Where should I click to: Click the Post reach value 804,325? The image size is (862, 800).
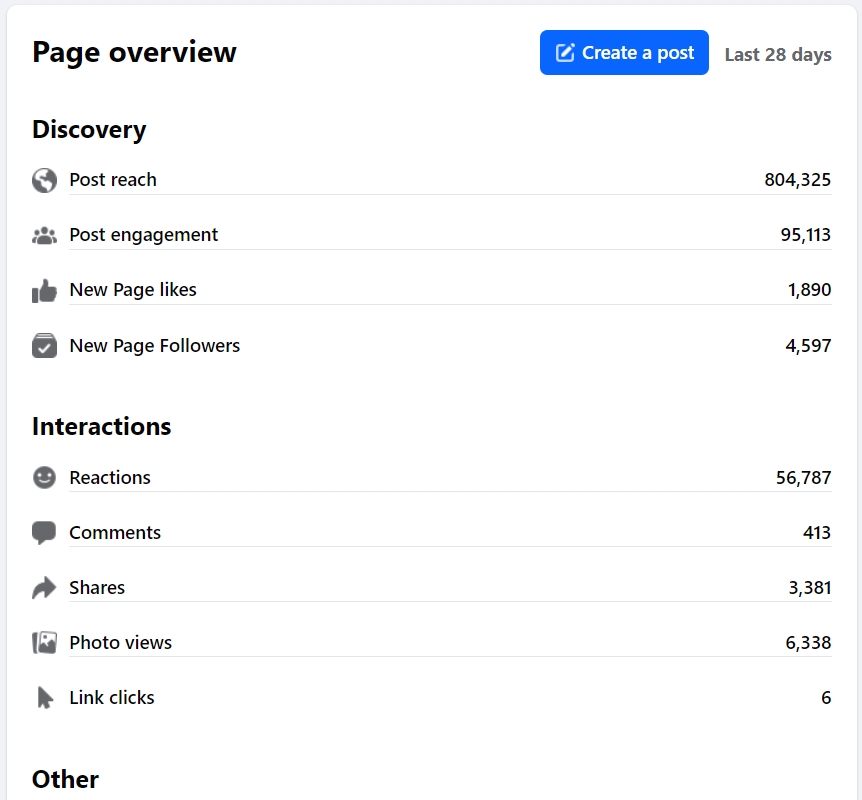click(x=797, y=180)
